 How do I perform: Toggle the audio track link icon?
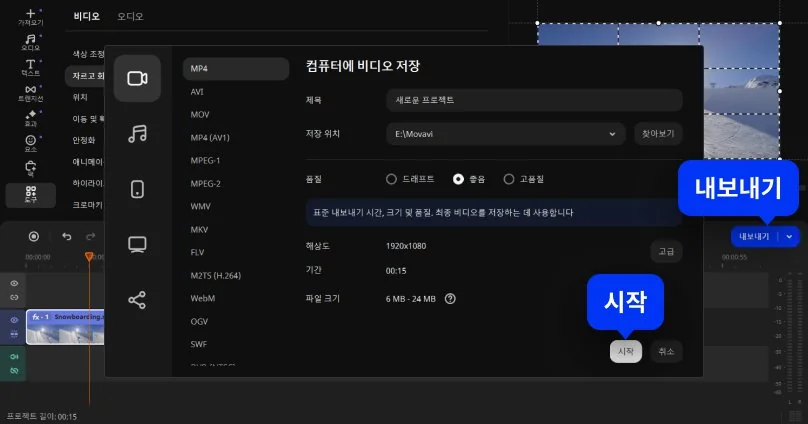click(14, 370)
